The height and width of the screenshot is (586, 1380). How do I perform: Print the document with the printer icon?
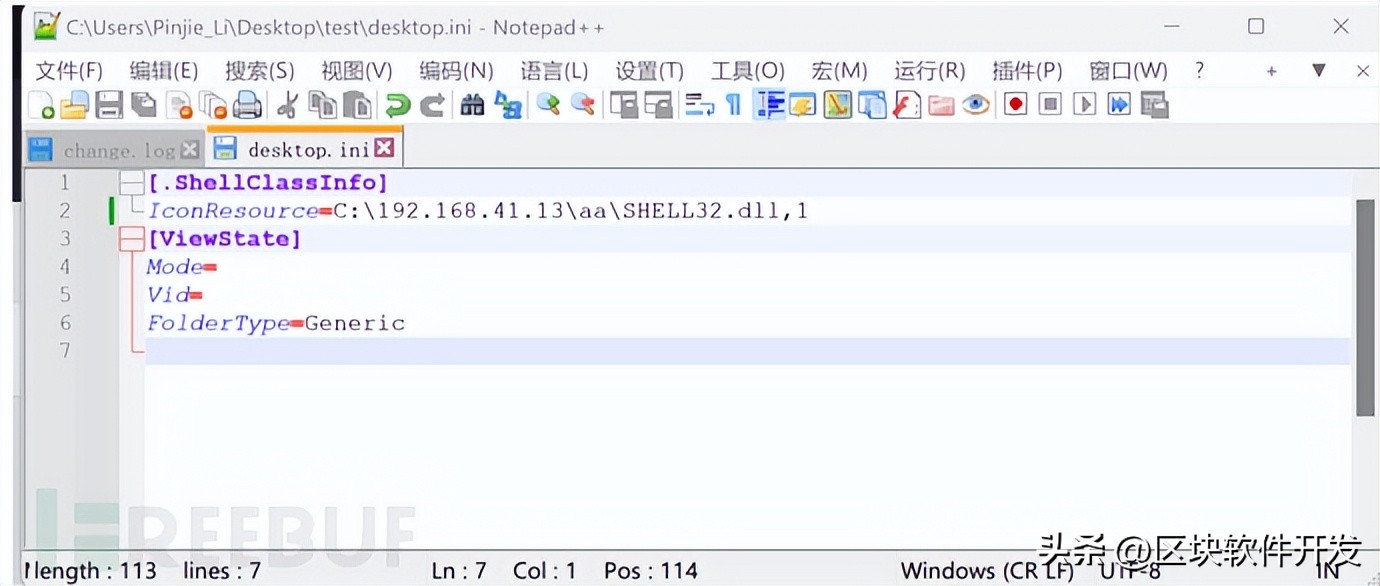point(247,105)
